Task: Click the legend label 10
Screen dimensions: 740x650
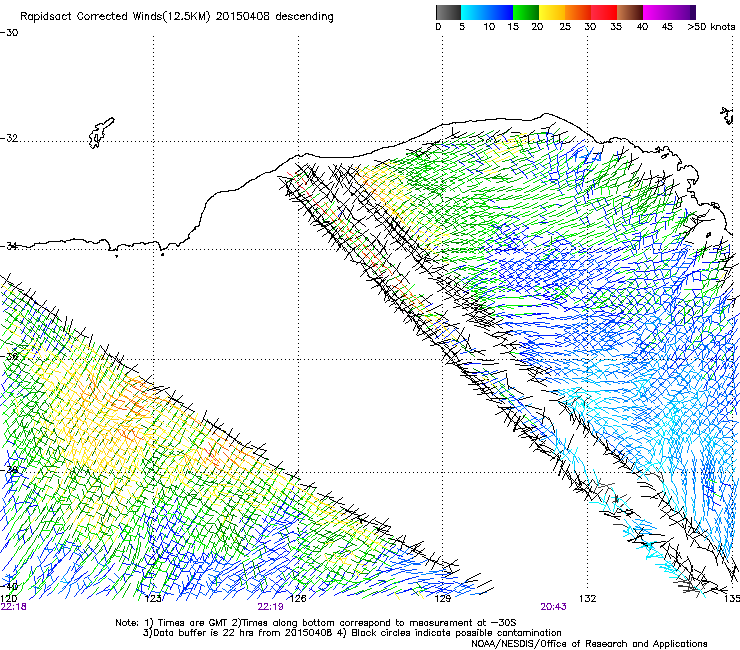Action: [x=489, y=27]
